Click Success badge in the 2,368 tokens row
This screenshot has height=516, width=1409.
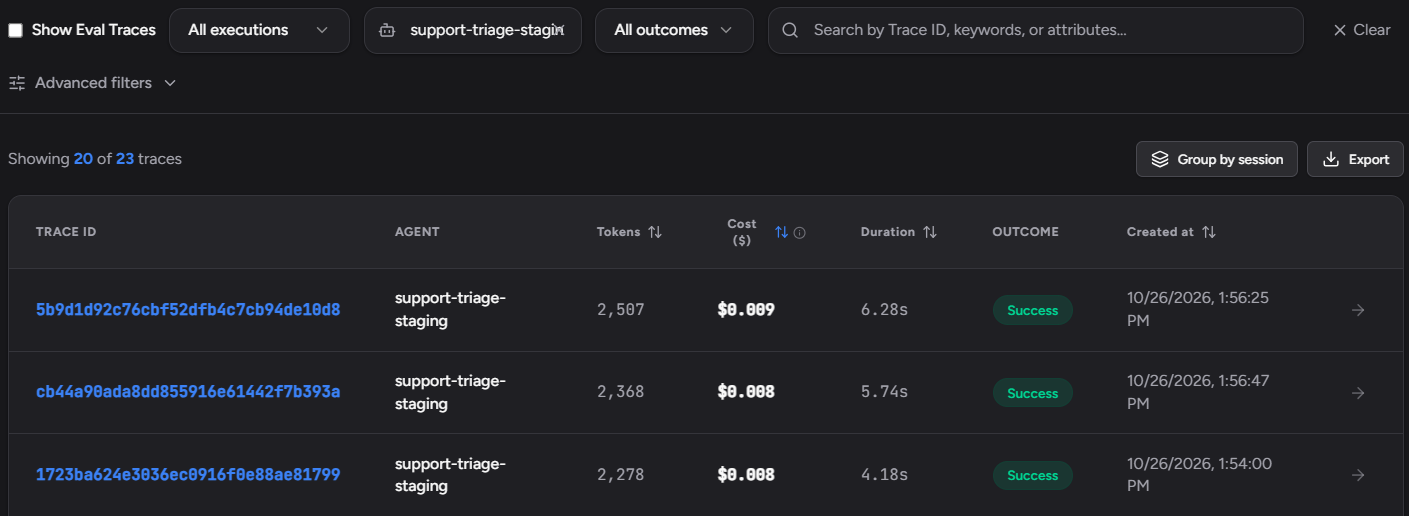pos(1033,393)
